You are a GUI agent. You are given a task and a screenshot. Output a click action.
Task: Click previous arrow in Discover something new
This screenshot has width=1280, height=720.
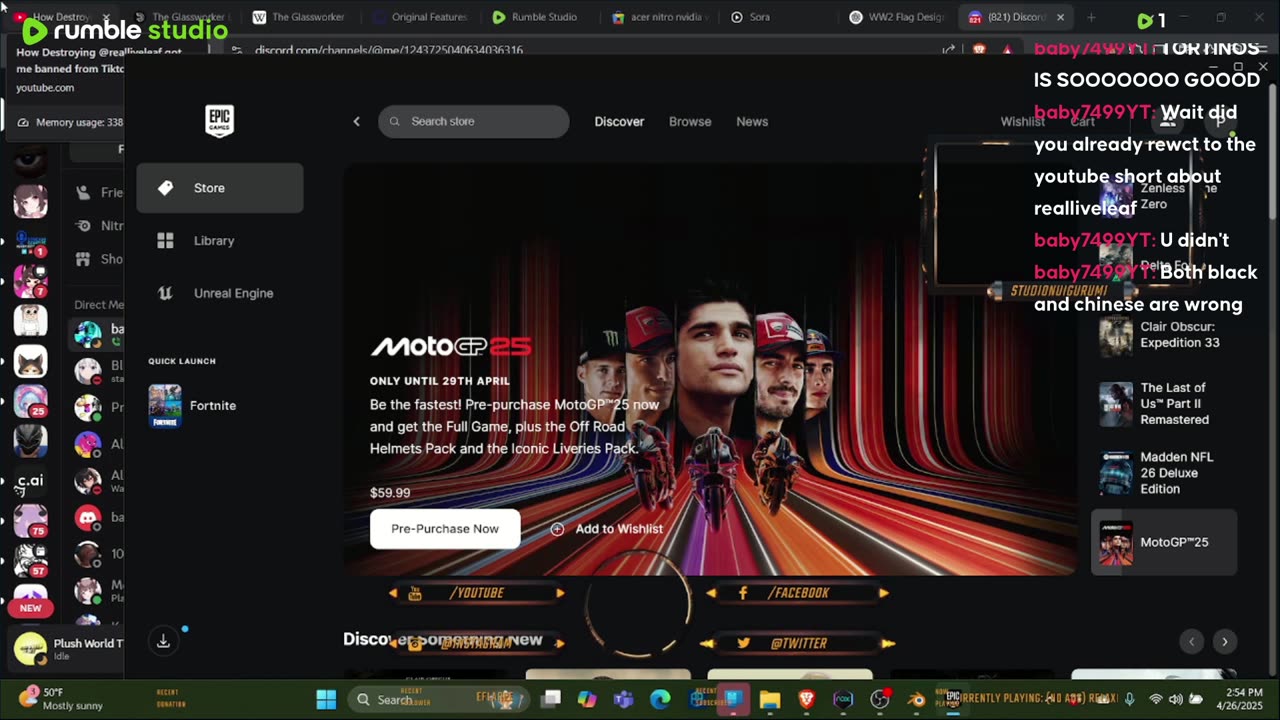click(x=1191, y=642)
